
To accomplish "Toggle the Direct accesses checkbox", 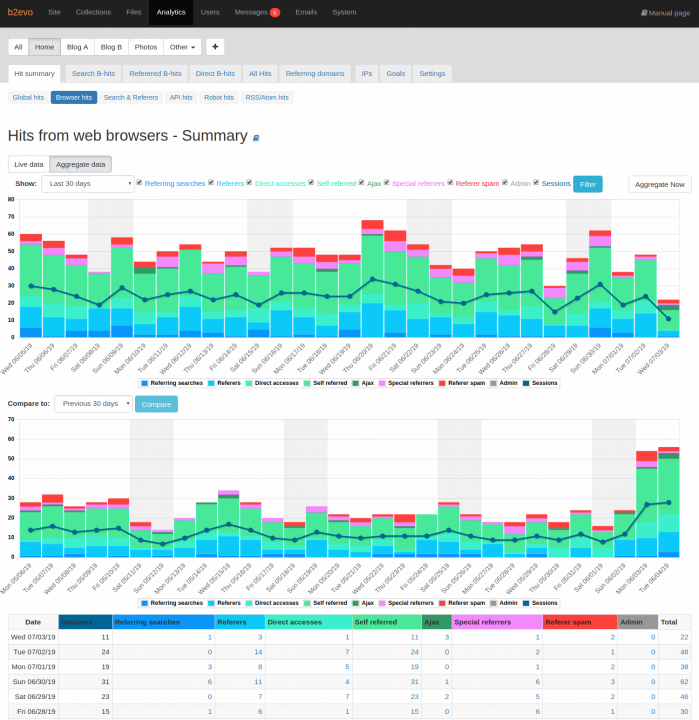I will tap(249, 182).
